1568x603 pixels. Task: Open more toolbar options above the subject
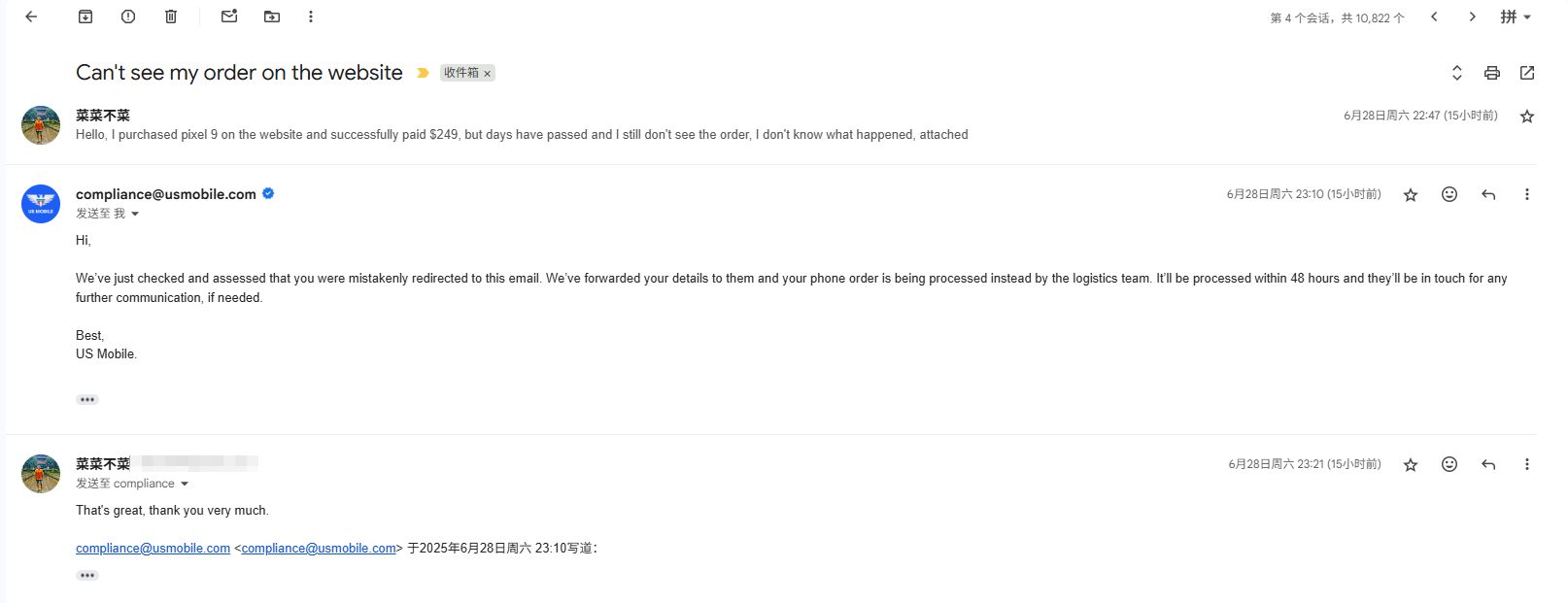(x=311, y=17)
